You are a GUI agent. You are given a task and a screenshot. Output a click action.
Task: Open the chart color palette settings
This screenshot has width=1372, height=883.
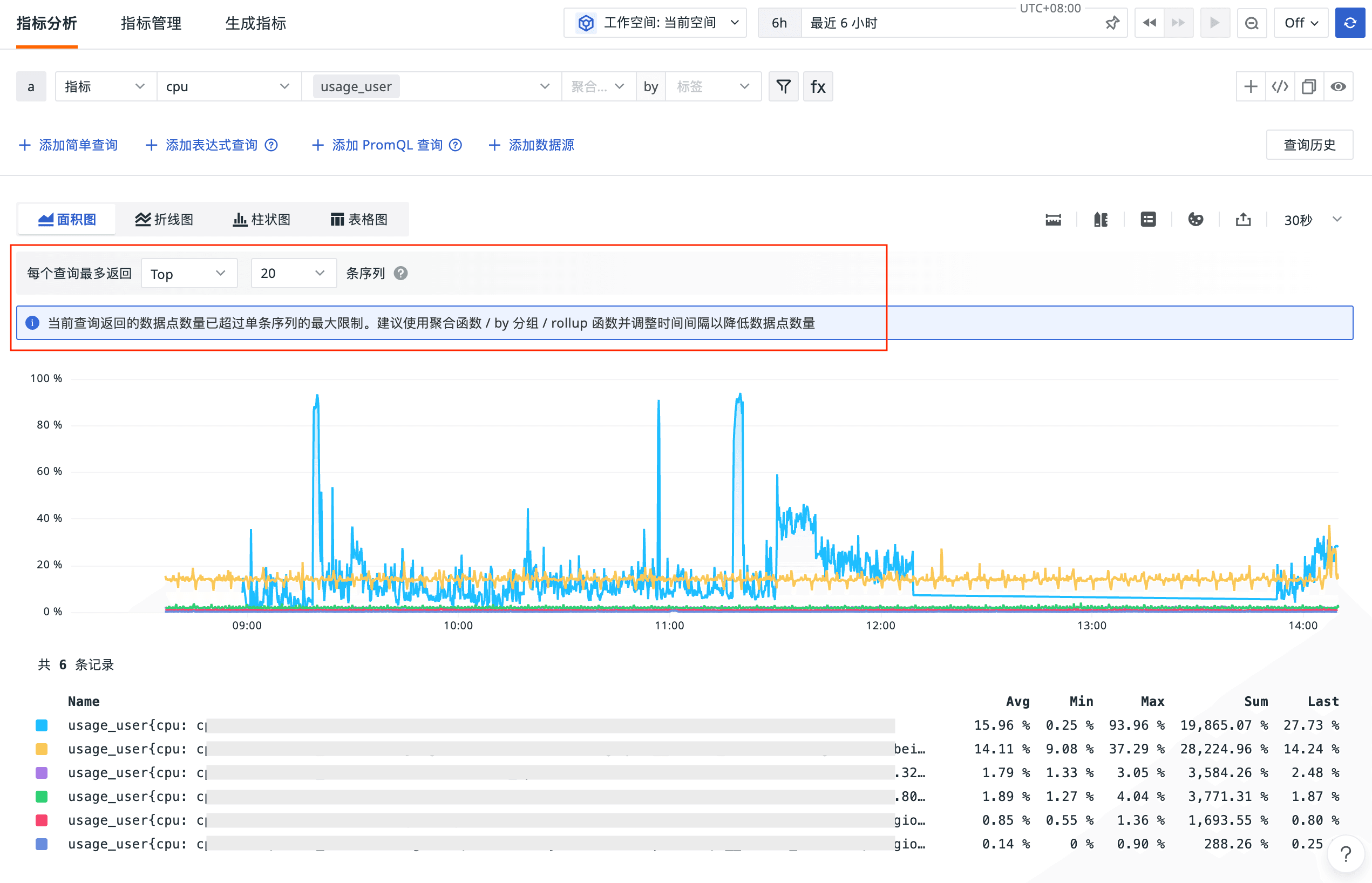point(1196,220)
